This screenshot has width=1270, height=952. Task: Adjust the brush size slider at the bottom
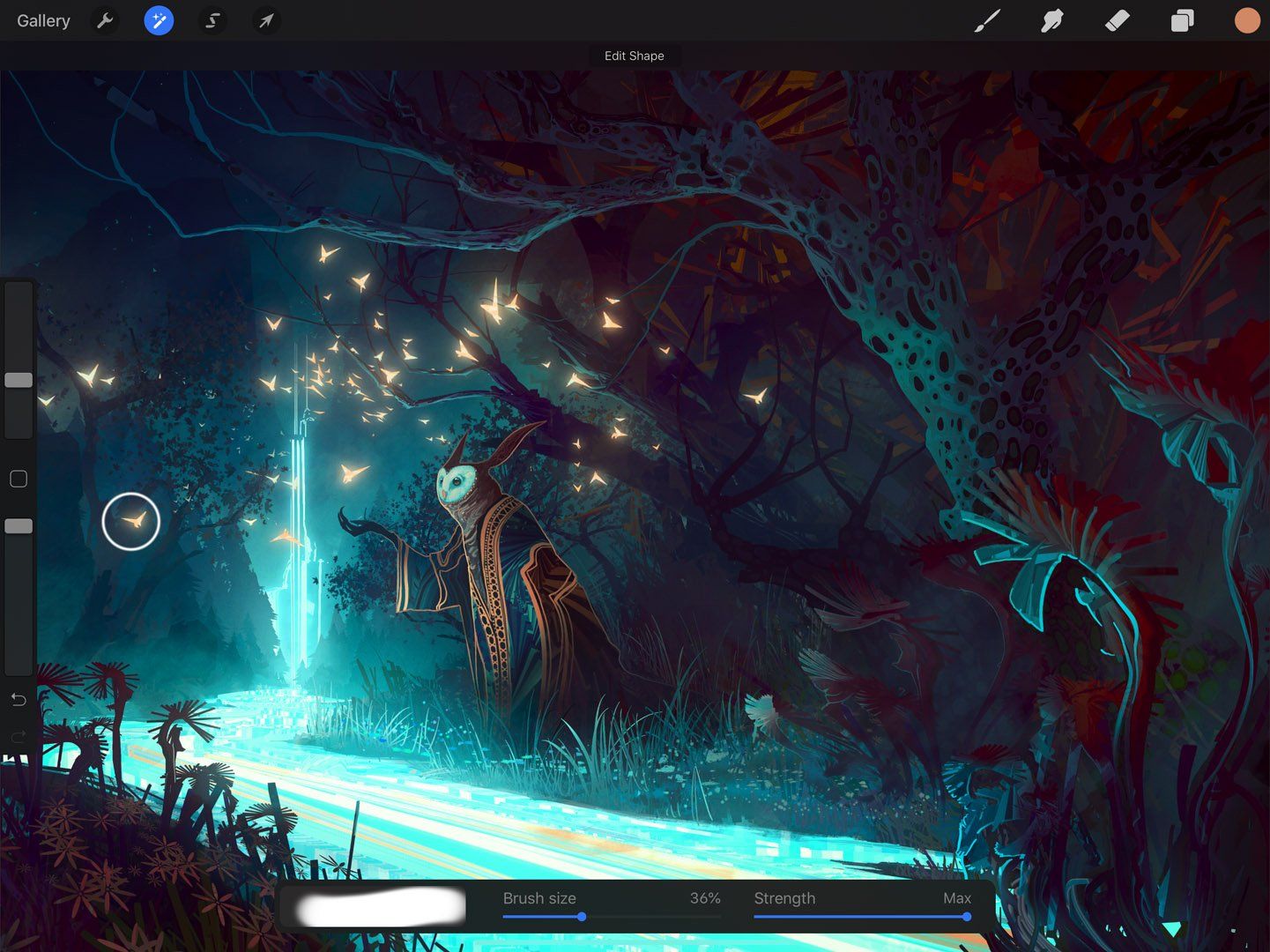pyautogui.click(x=581, y=917)
